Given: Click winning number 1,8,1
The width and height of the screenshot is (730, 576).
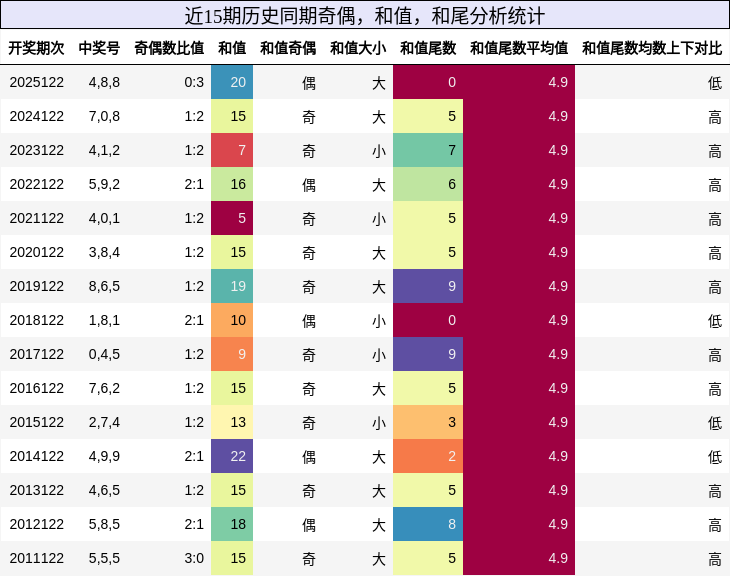Looking at the screenshot, I should [104, 320].
